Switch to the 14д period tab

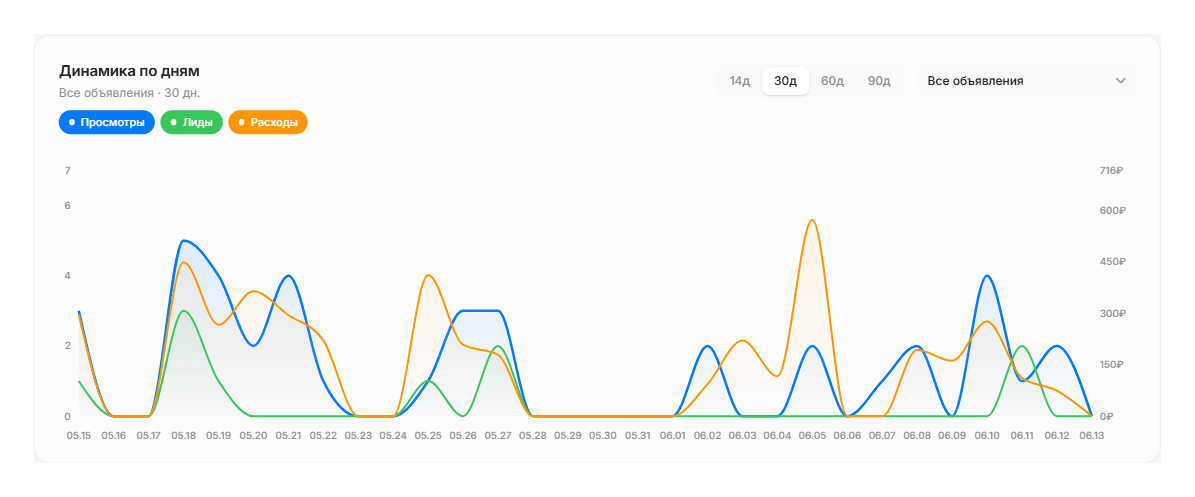point(740,81)
